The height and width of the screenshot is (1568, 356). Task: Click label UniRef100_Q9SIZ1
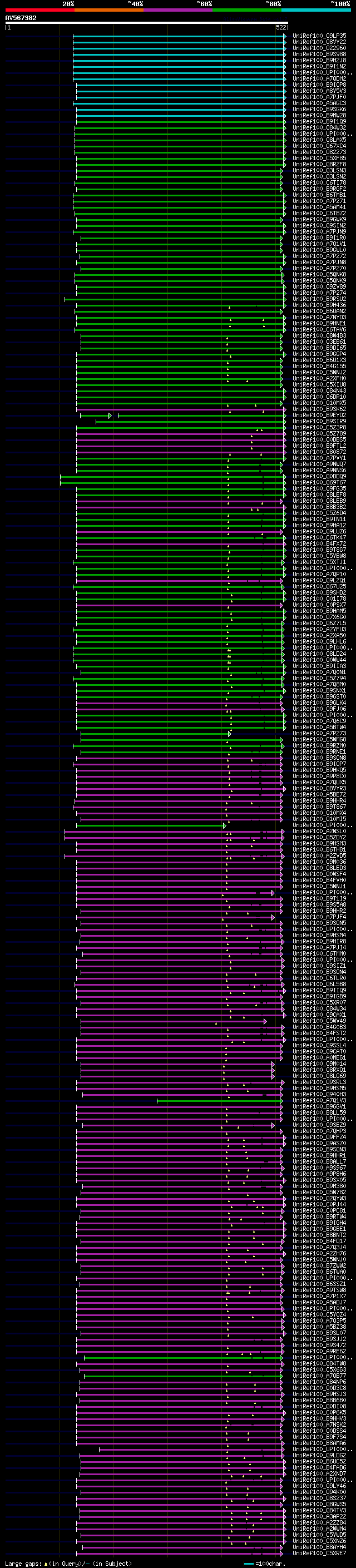(x=319, y=966)
